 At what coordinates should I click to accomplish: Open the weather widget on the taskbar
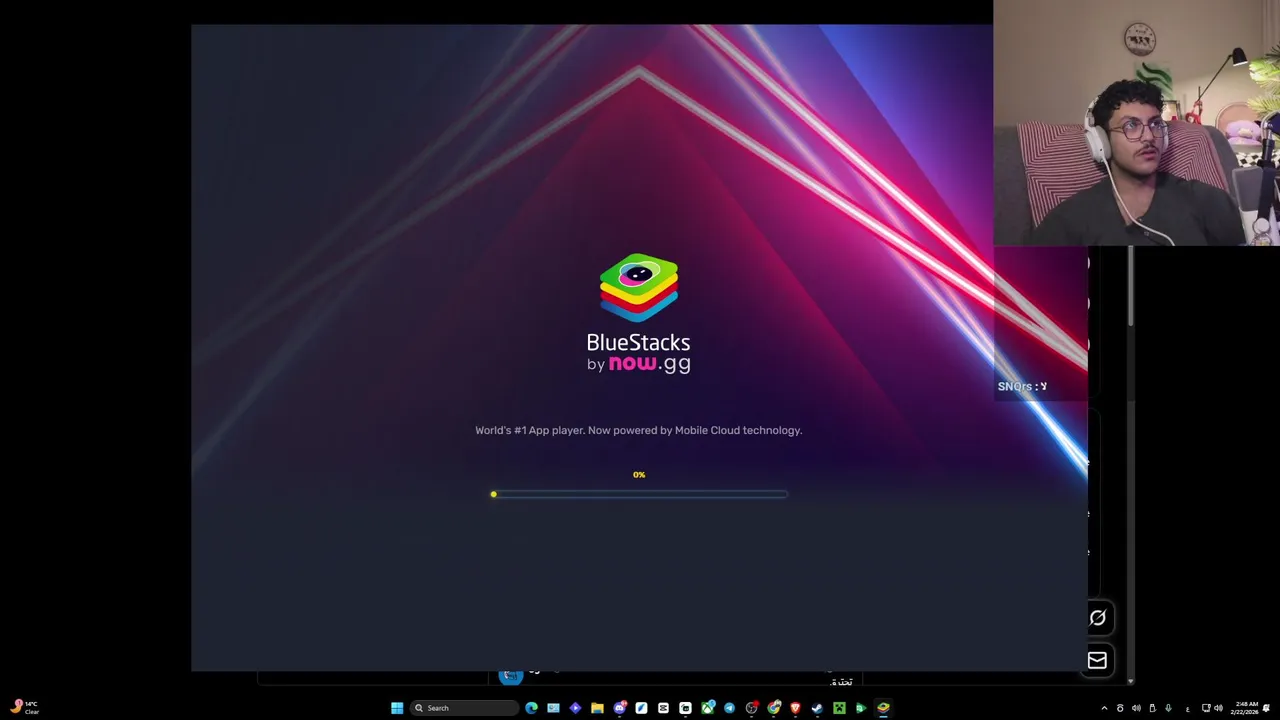24,708
